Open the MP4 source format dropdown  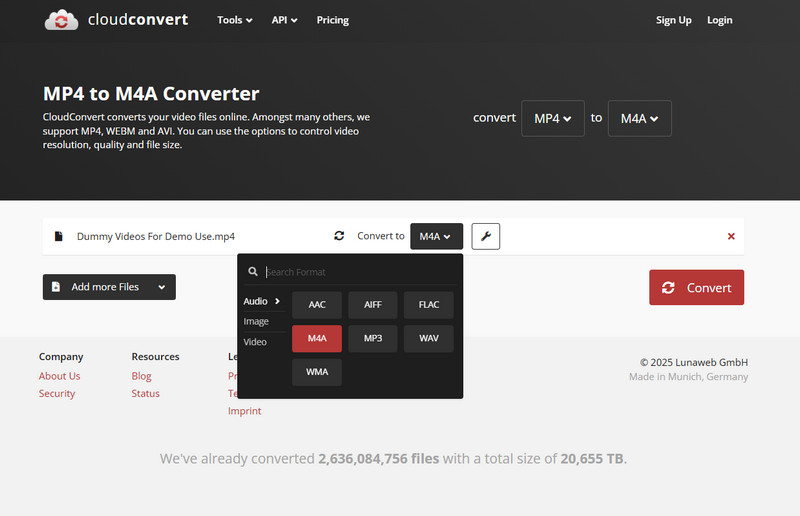click(553, 118)
